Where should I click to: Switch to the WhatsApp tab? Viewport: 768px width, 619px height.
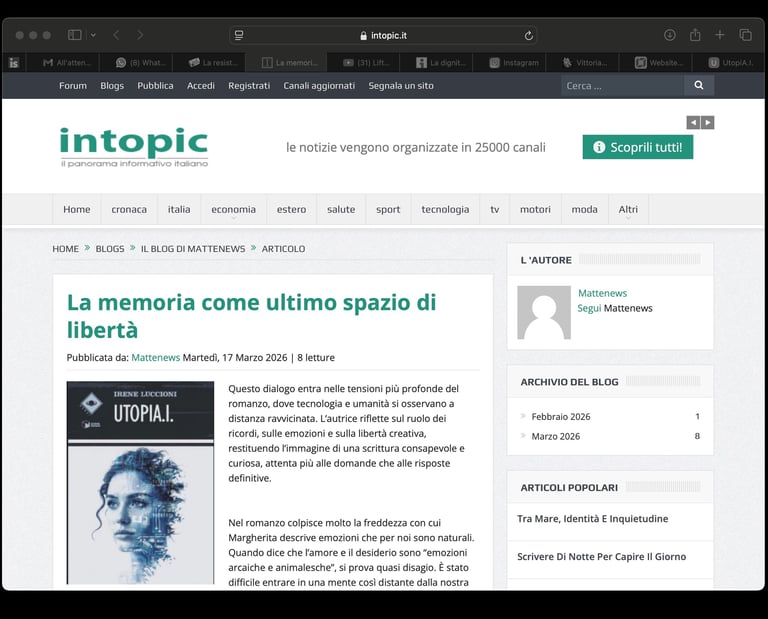[x=141, y=63]
